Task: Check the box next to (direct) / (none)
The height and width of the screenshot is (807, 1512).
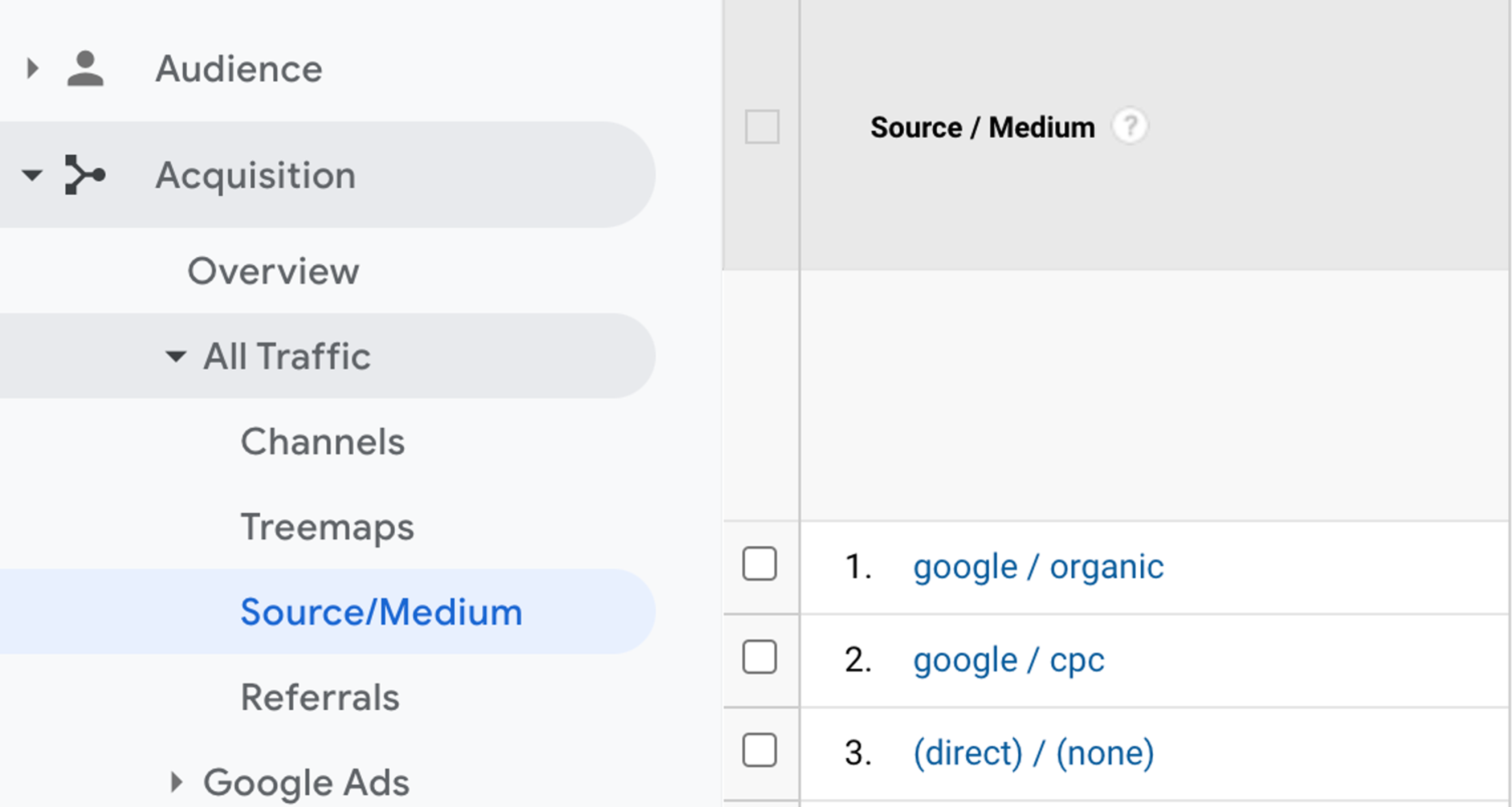Action: [x=761, y=750]
